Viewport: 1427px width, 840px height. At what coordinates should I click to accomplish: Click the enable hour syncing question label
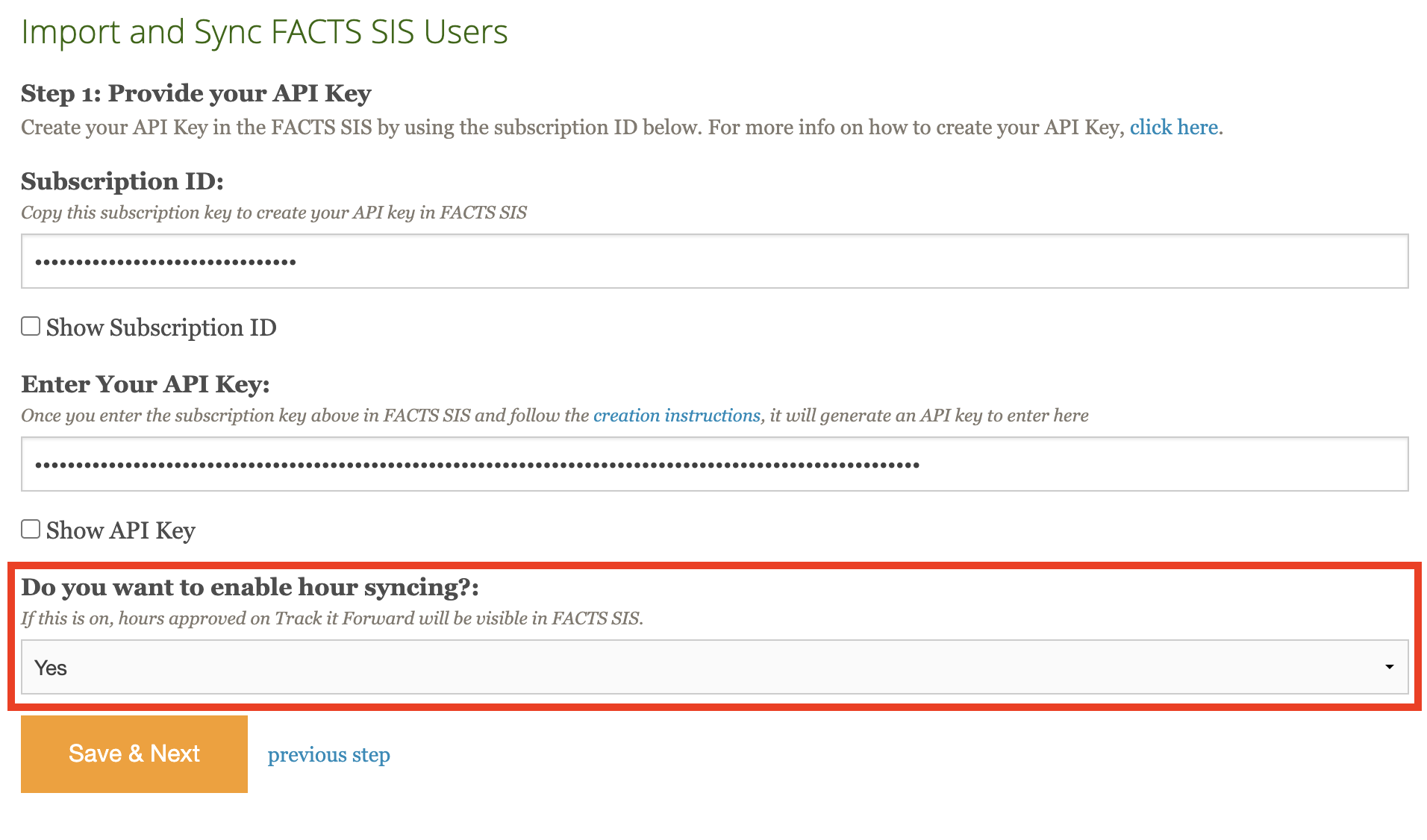click(249, 587)
